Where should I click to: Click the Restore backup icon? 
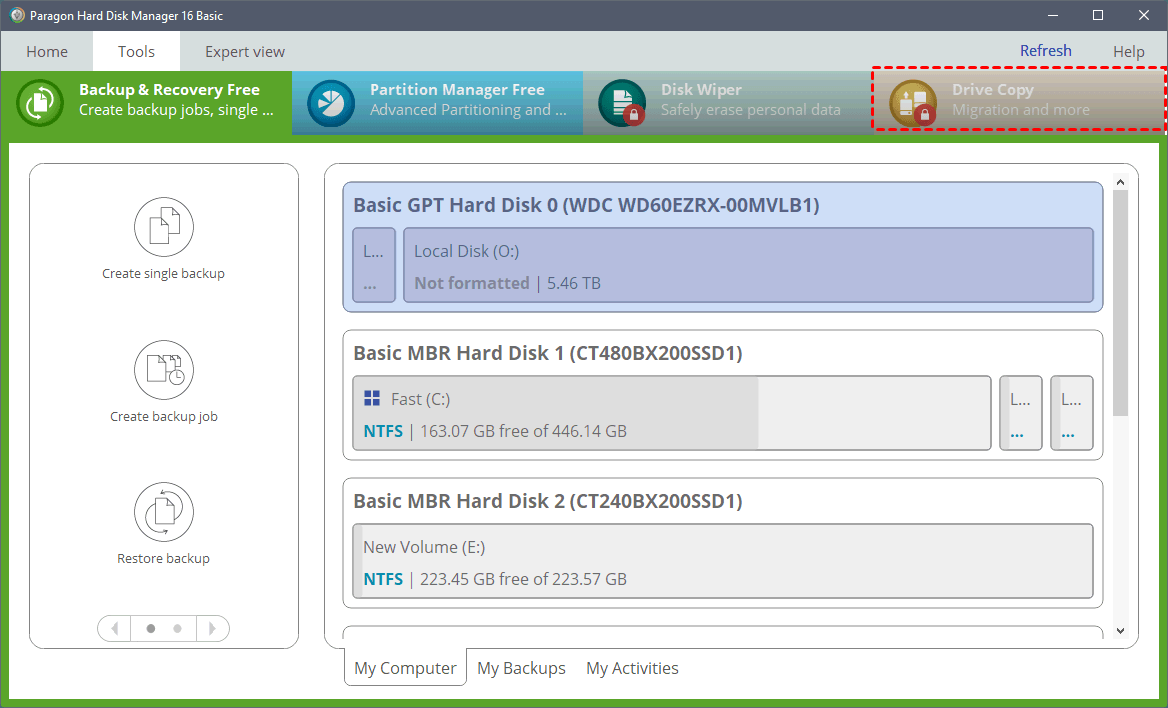[x=164, y=512]
